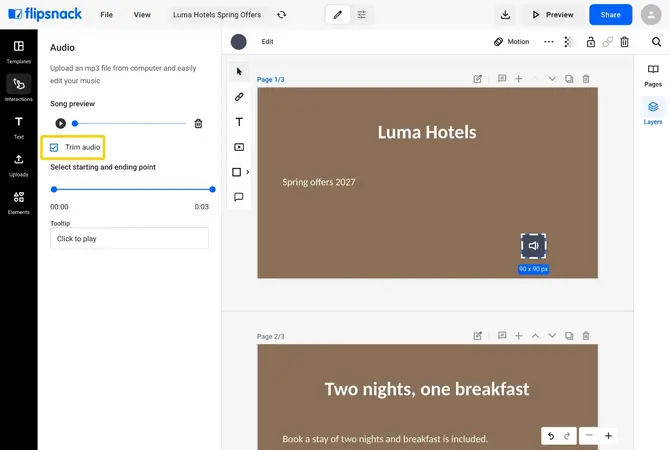Delete the uploaded song with trash icon
This screenshot has width=670, height=450.
tap(198, 124)
